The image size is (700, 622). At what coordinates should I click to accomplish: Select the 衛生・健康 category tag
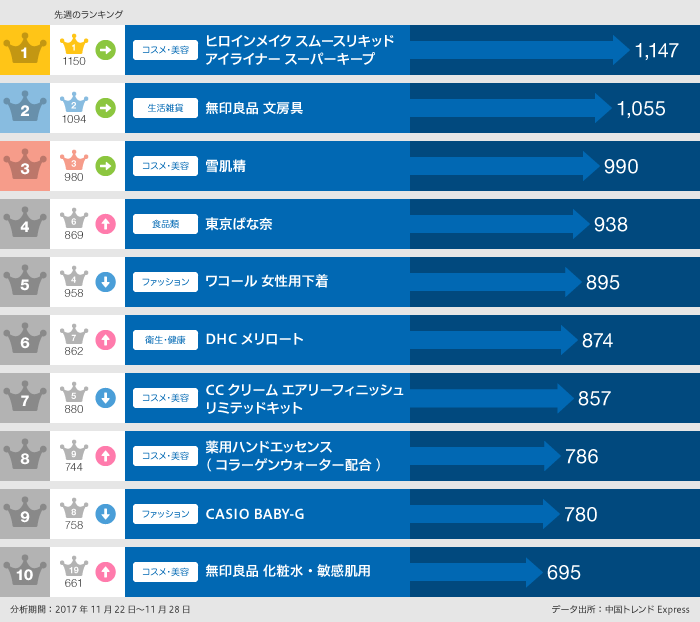click(165, 340)
